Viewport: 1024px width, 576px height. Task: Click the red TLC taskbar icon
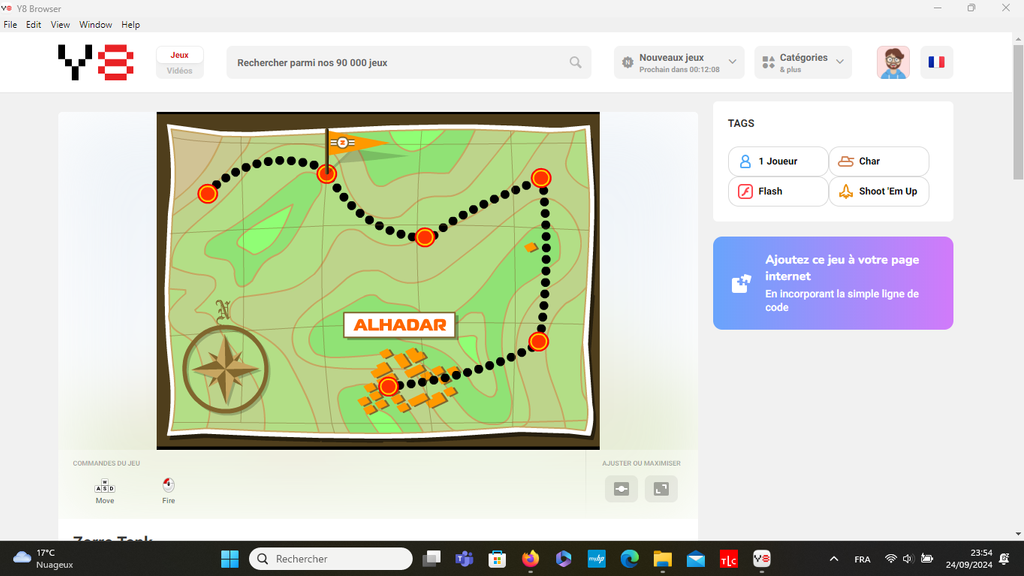pos(728,559)
